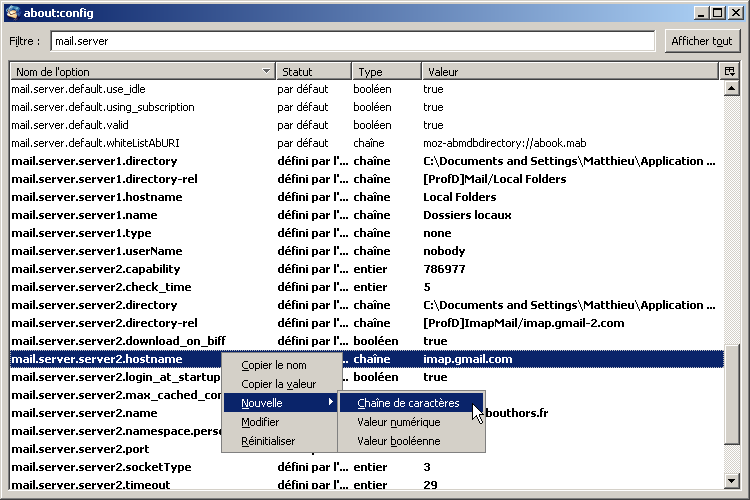Click the sort arrow on Nom de l'option

pos(266,72)
